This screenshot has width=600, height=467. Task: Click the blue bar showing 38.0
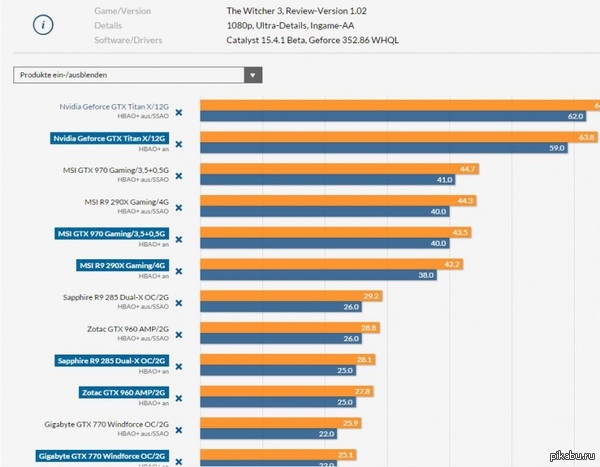[318, 275]
